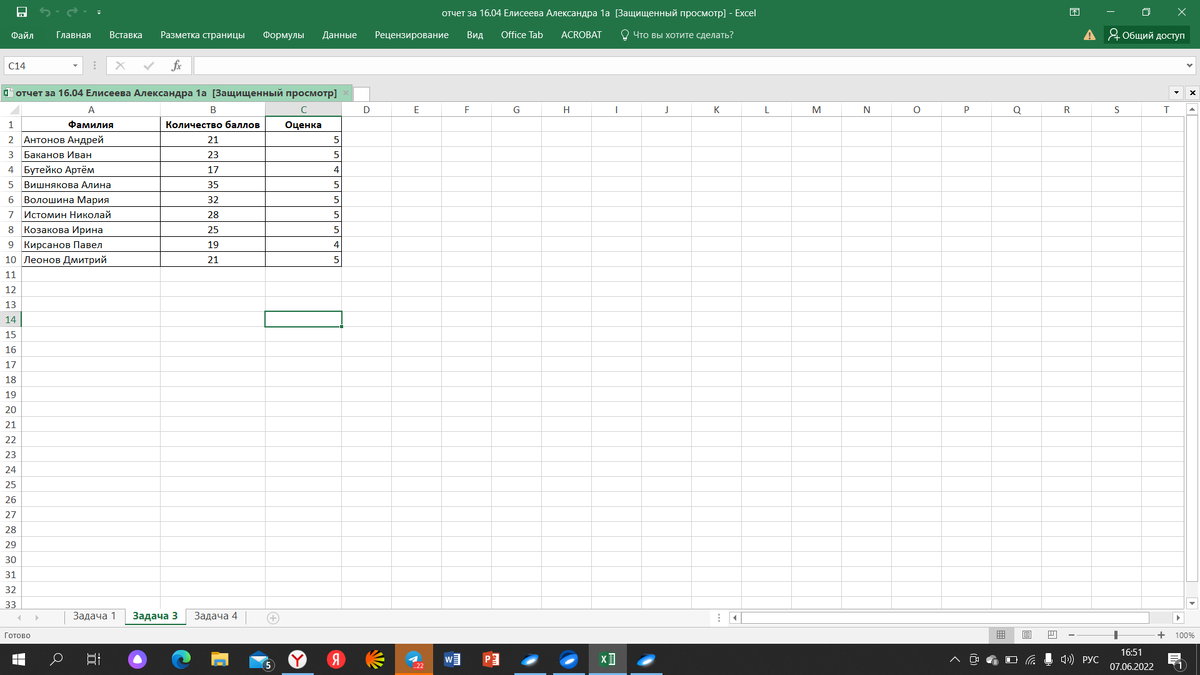Click the zoom slider handle

point(1116,635)
